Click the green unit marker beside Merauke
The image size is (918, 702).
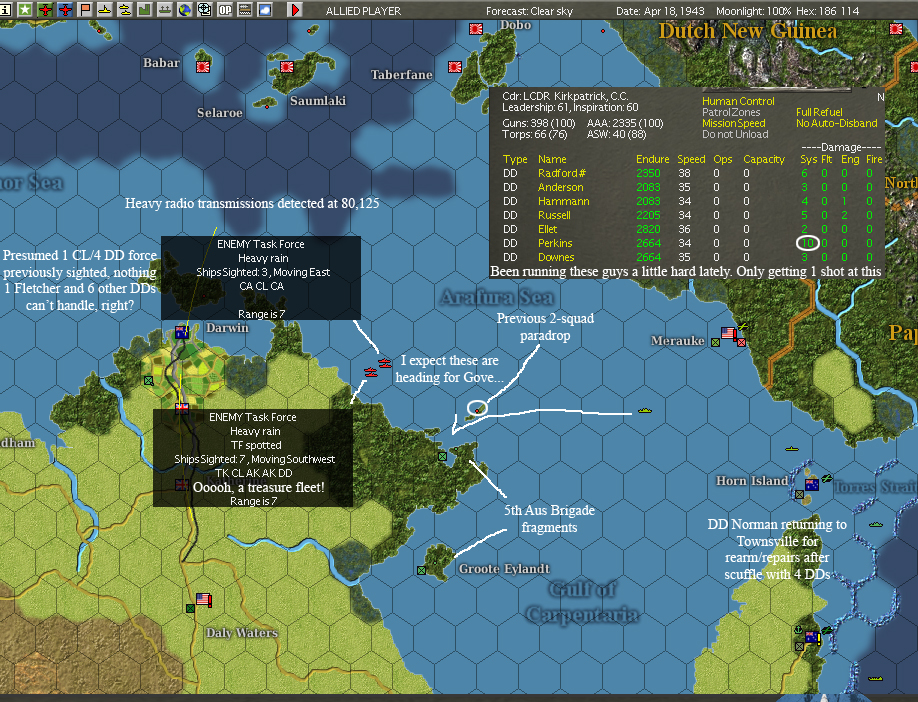pyautogui.click(x=715, y=343)
